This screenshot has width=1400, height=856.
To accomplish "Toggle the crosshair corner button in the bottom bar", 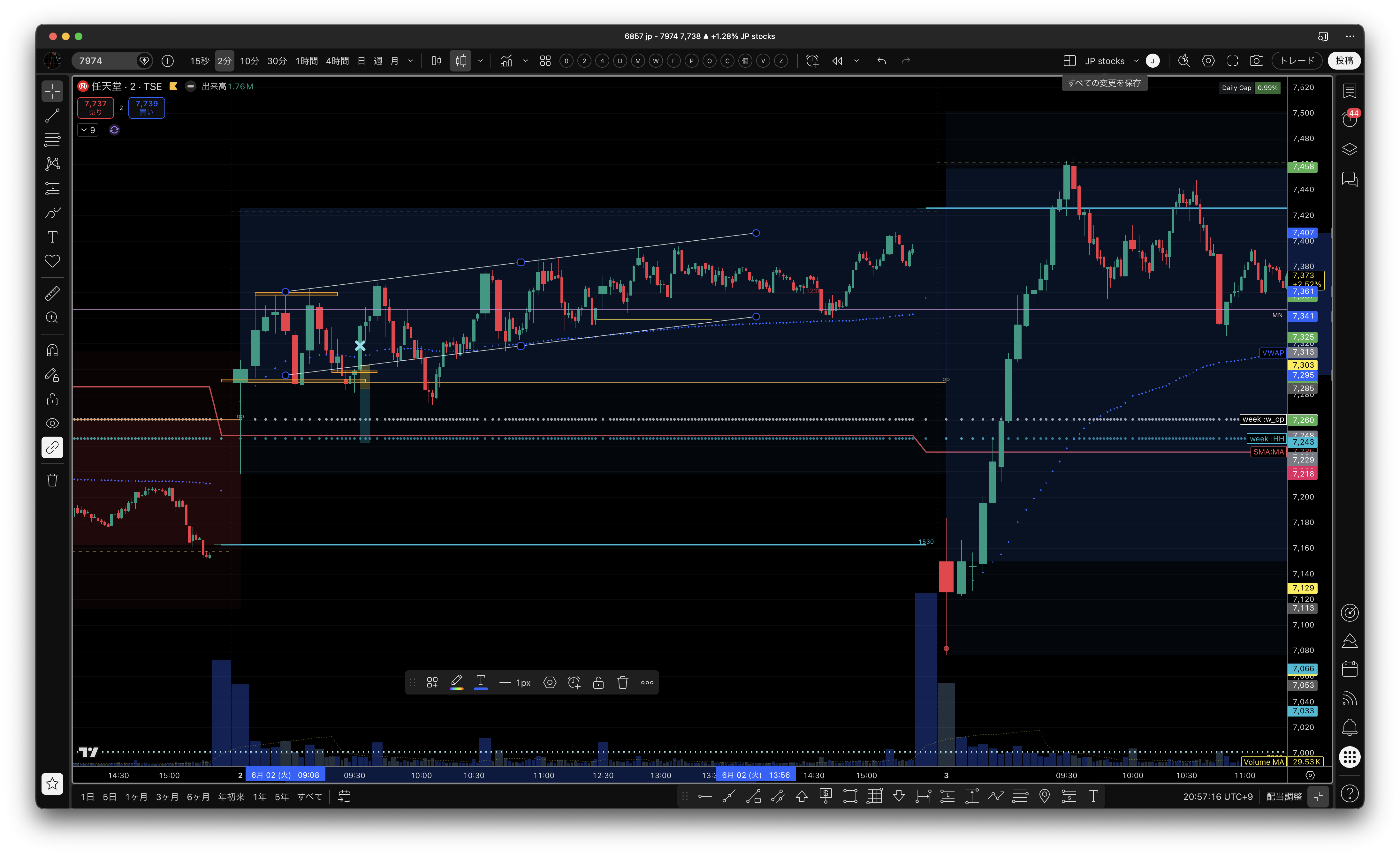I will (x=1318, y=796).
